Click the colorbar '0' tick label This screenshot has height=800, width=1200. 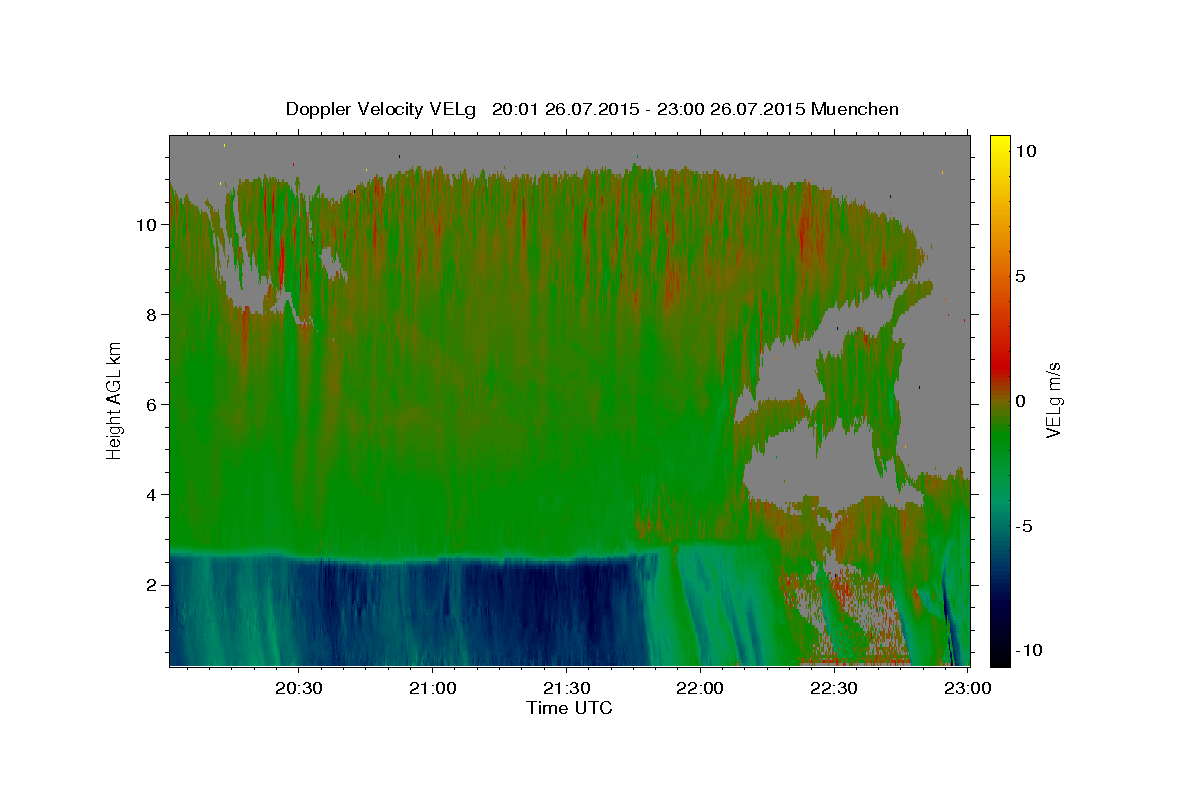(x=1021, y=401)
